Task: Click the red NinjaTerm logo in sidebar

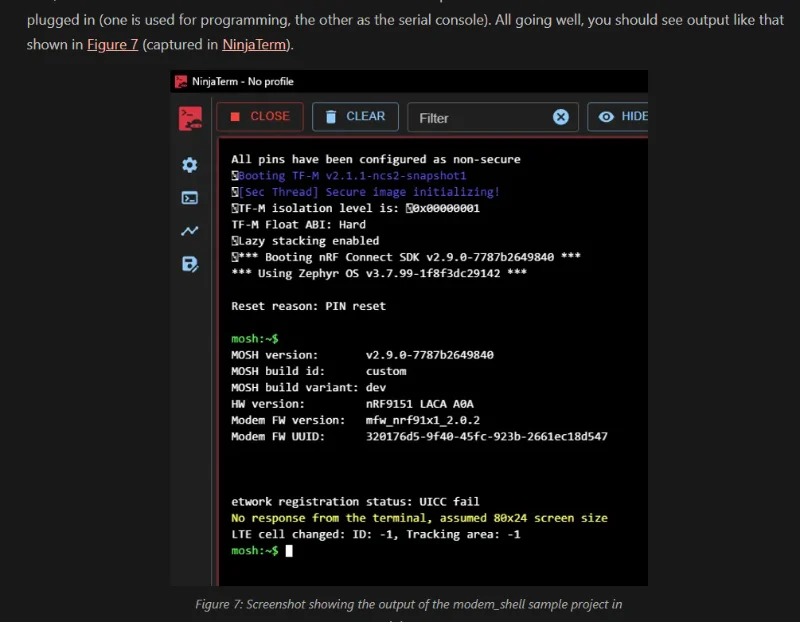Action: (190, 118)
